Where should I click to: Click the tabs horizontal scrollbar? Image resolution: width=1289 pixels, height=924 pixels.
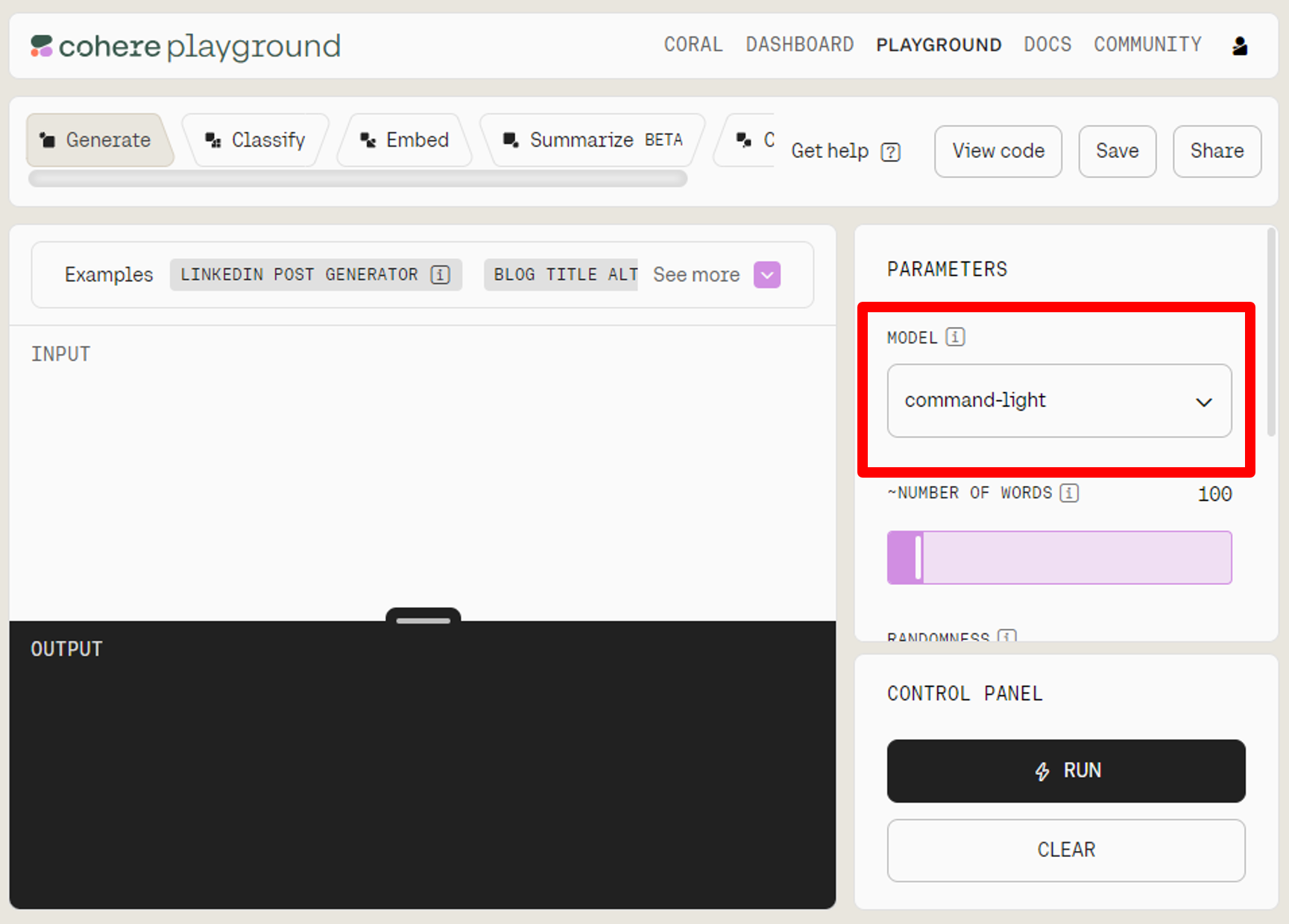tap(358, 179)
